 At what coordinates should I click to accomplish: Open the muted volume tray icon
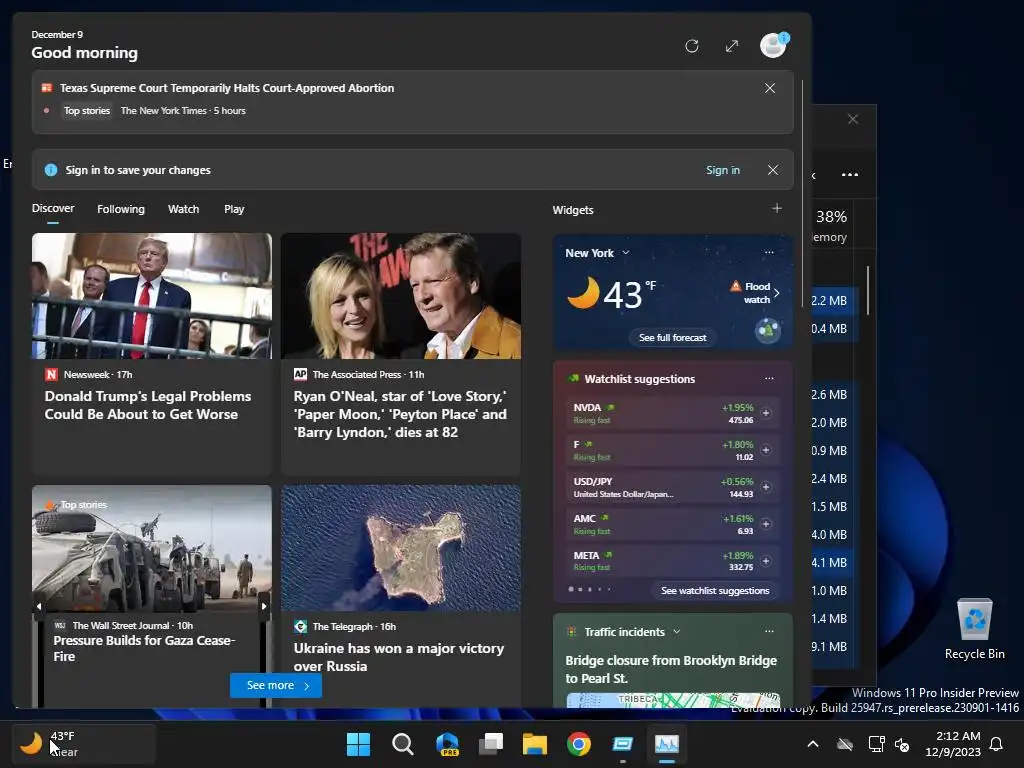(902, 744)
